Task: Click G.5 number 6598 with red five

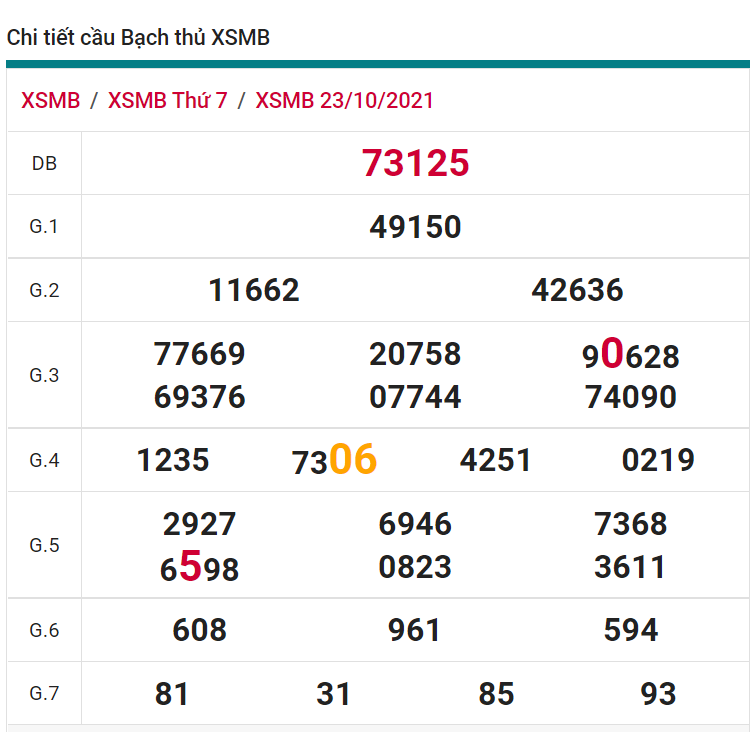Action: click(200, 568)
